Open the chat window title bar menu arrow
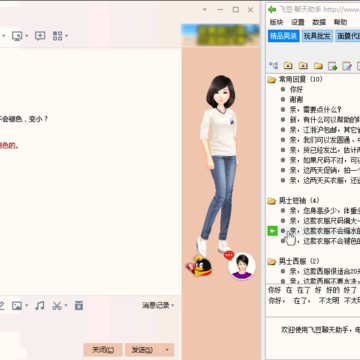Screen dimensions: 360x360 click(205, 10)
